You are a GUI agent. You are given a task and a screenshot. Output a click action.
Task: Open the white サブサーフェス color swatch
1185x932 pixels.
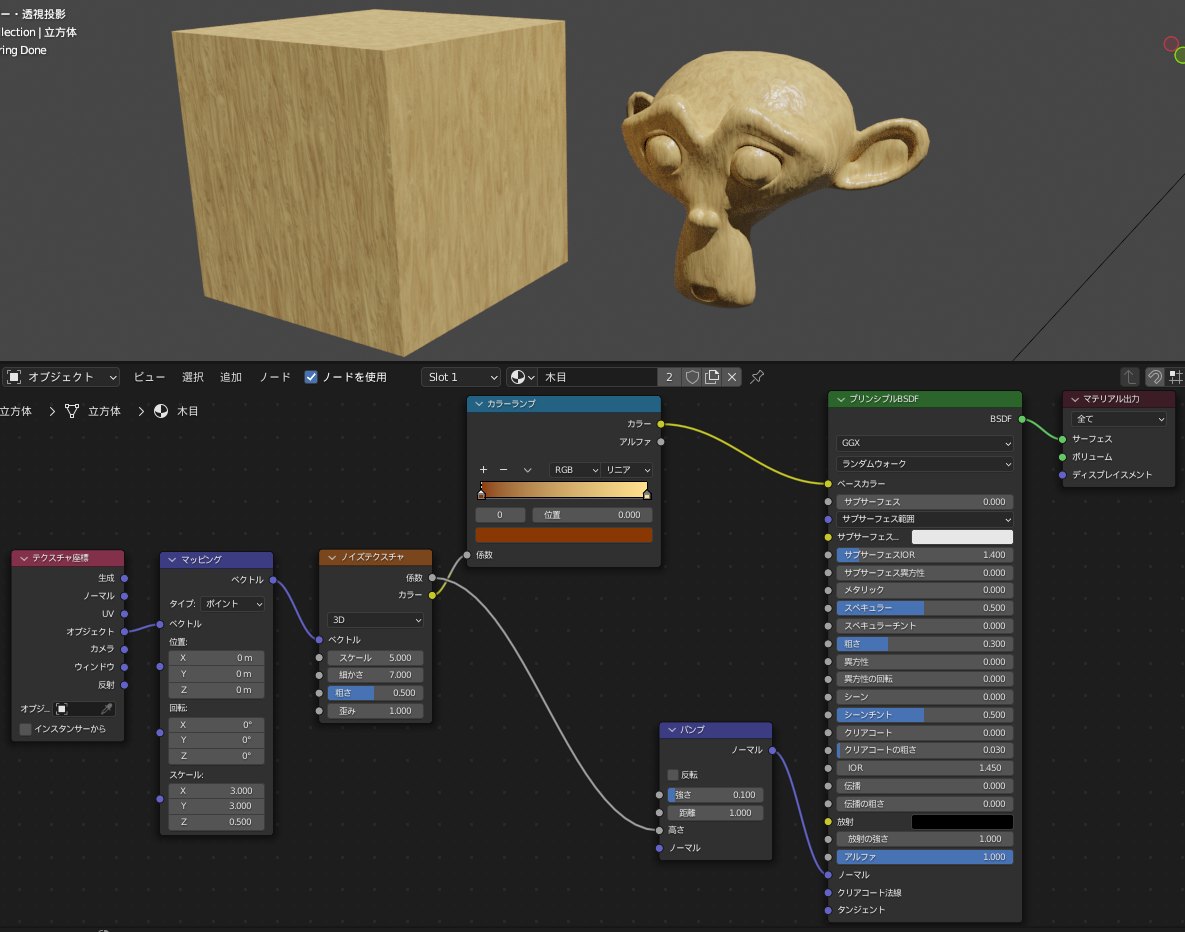962,537
